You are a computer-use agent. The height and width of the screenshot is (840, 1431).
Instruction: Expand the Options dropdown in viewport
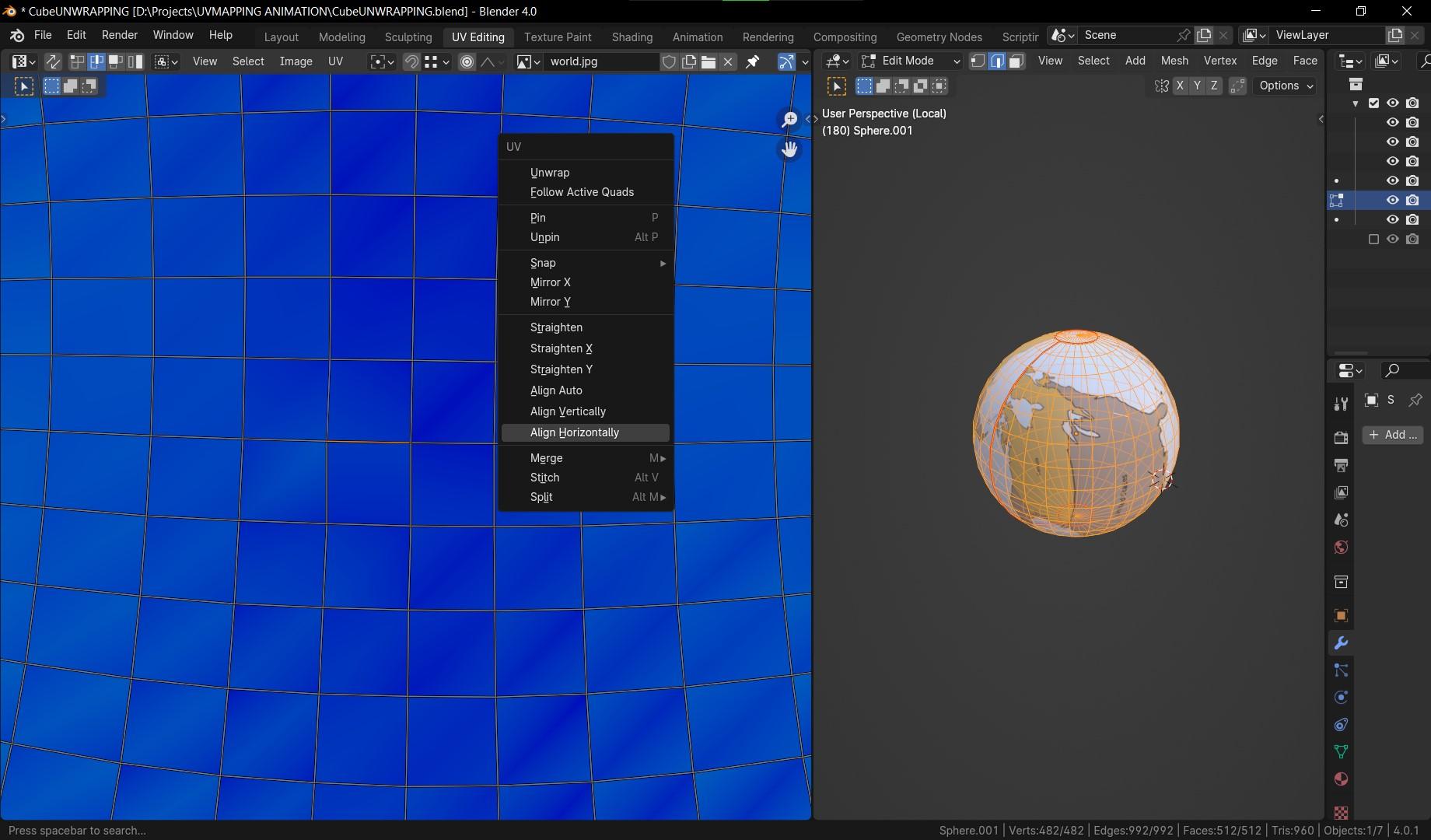coord(1285,86)
